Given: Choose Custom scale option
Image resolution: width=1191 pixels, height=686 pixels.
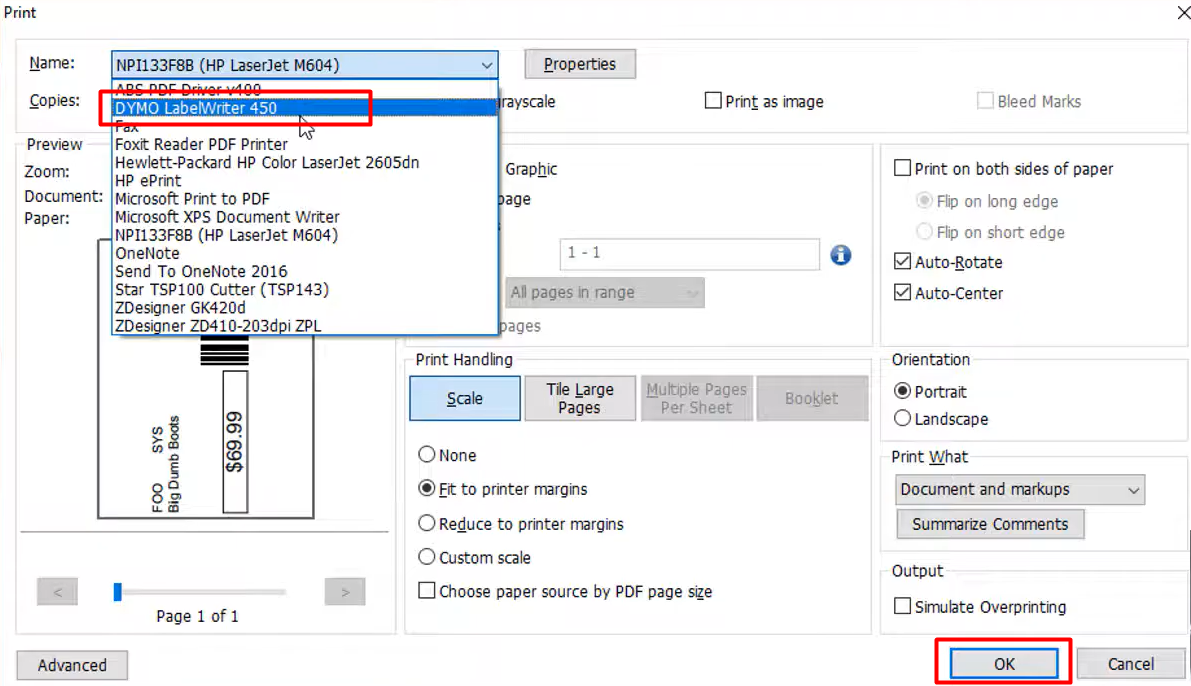Looking at the screenshot, I should pyautogui.click(x=427, y=557).
